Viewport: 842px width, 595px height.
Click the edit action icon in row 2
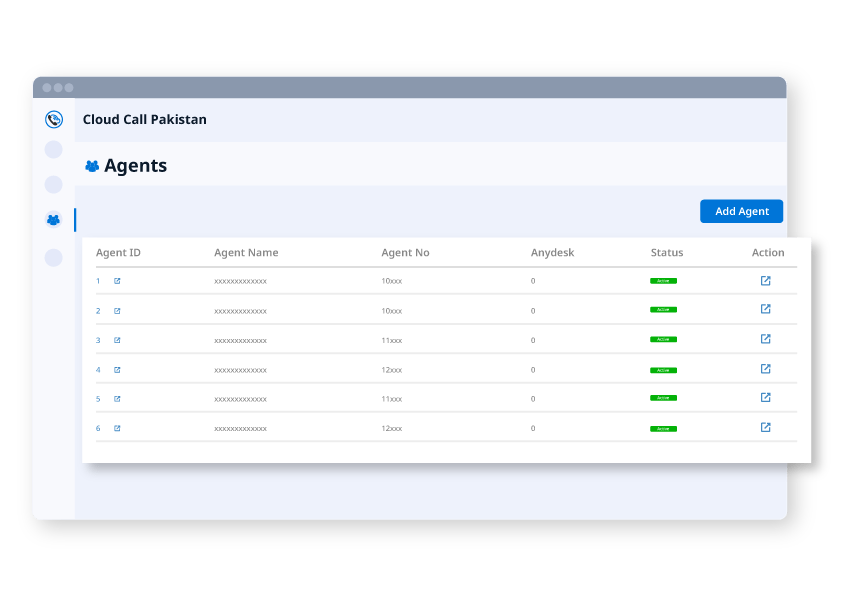tap(765, 310)
